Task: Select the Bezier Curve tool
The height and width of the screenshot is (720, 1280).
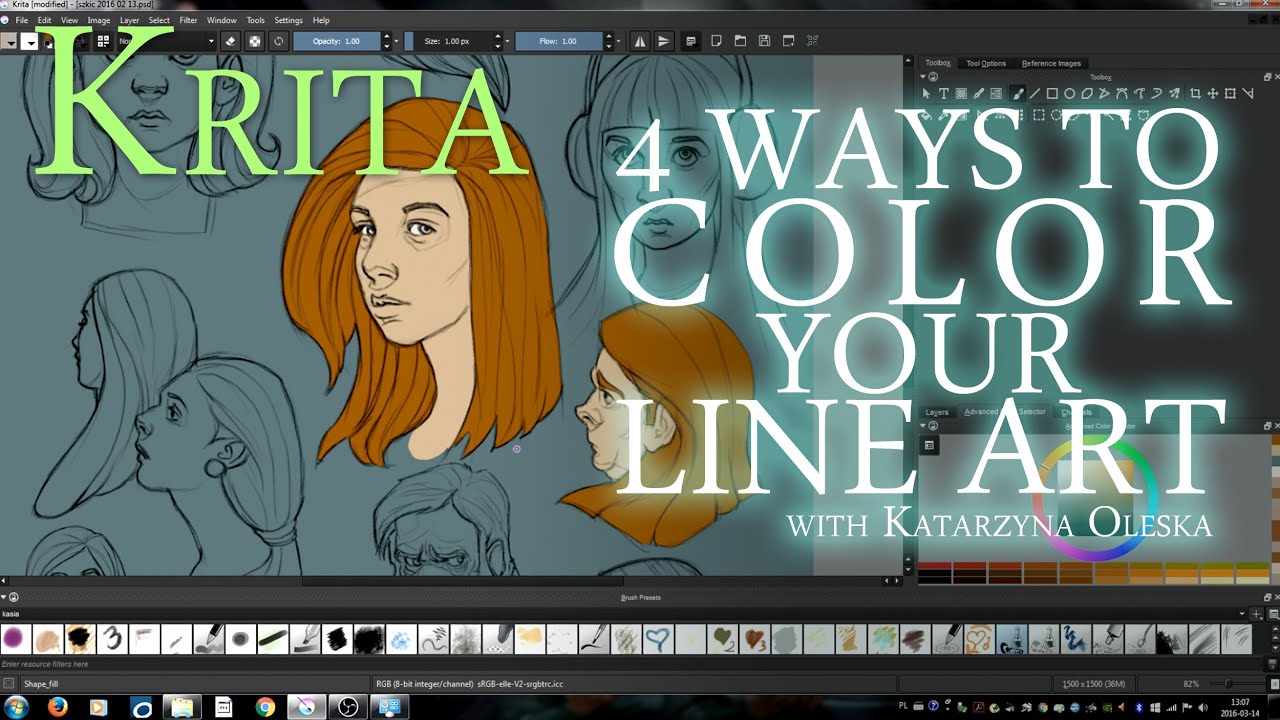Action: pyautogui.click(x=1122, y=93)
